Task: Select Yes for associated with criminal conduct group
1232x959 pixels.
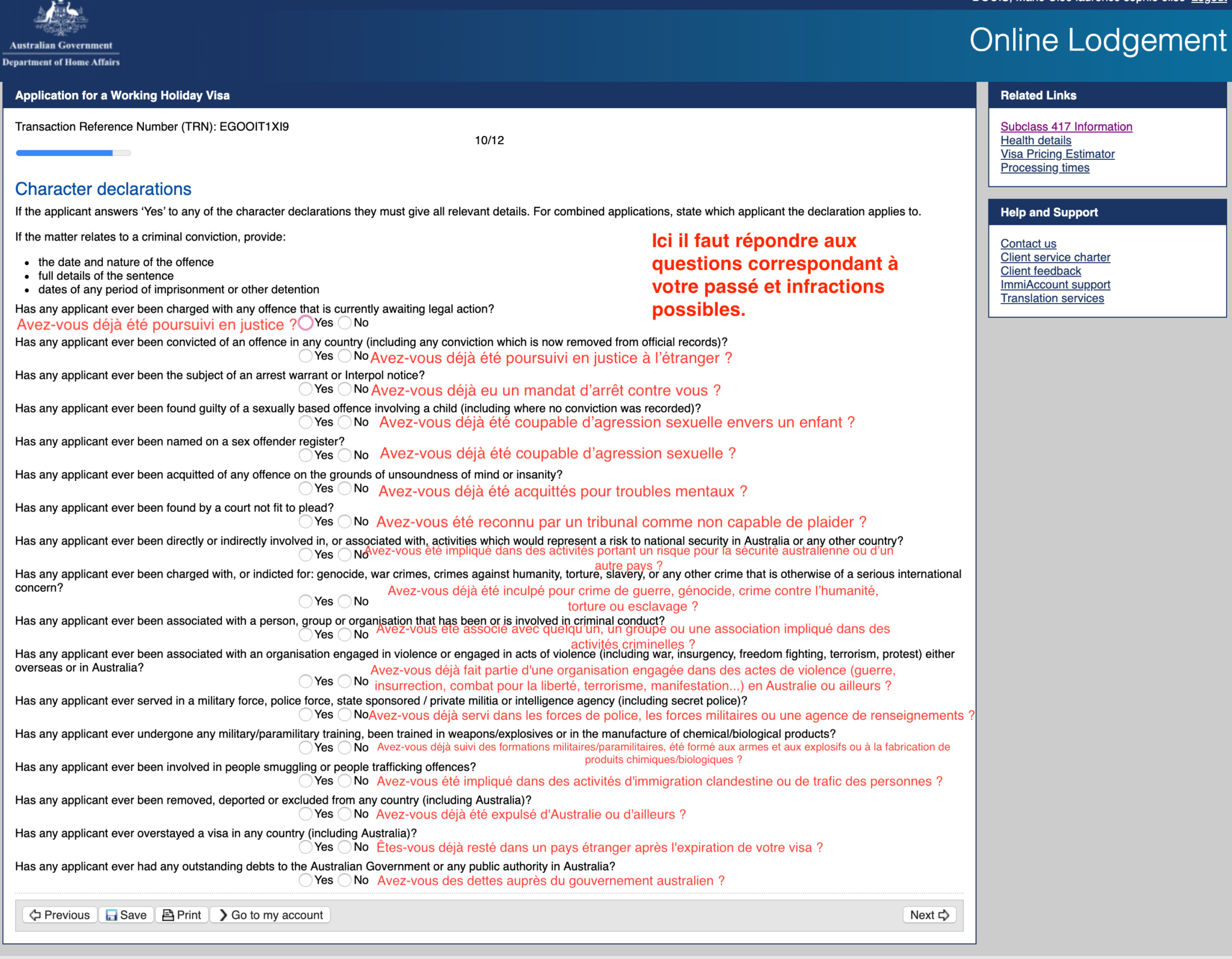Action: coord(306,634)
